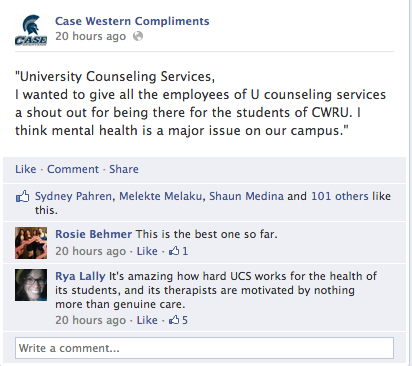Open the like count on Rya Lally's comment
Viewport: 412px width, 366px height.
coord(179,320)
